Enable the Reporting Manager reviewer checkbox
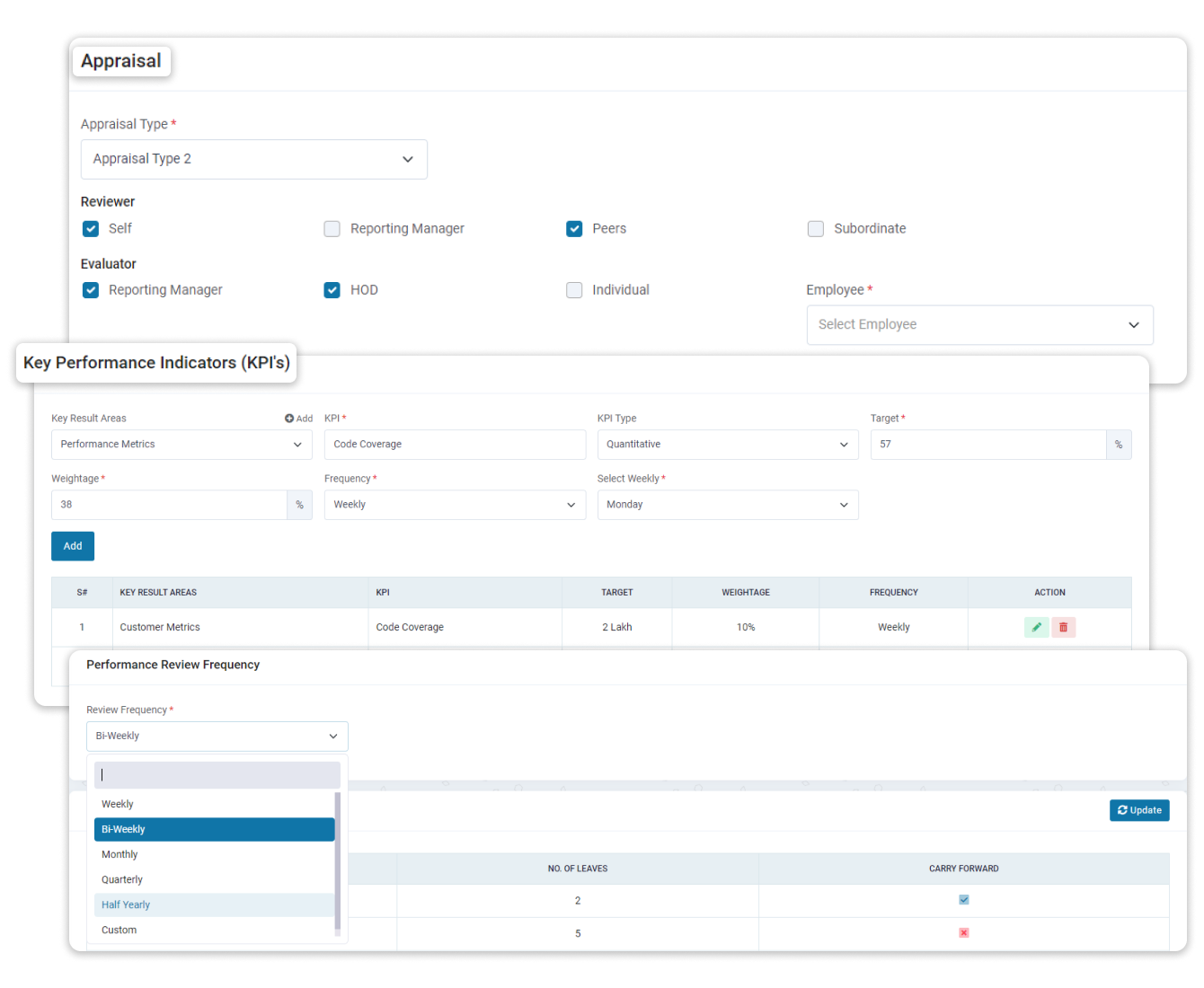Image resolution: width=1204 pixels, height=988 pixels. pyautogui.click(x=332, y=229)
